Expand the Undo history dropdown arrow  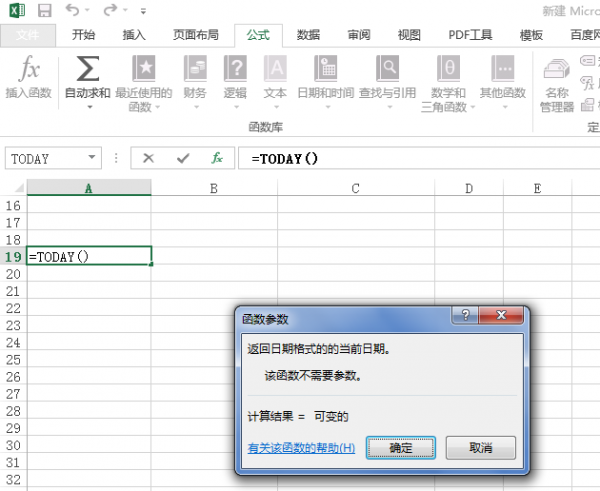(86, 10)
